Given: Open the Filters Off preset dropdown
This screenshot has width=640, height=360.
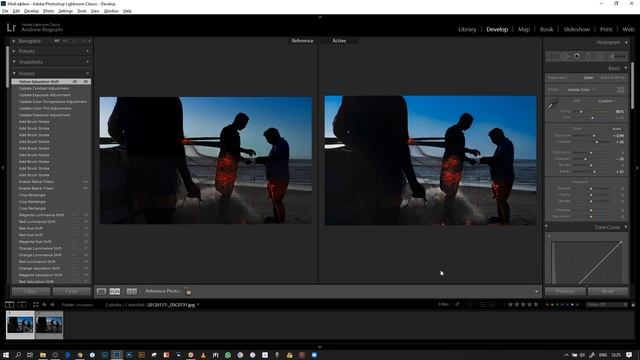Looking at the screenshot, I should [x=607, y=304].
